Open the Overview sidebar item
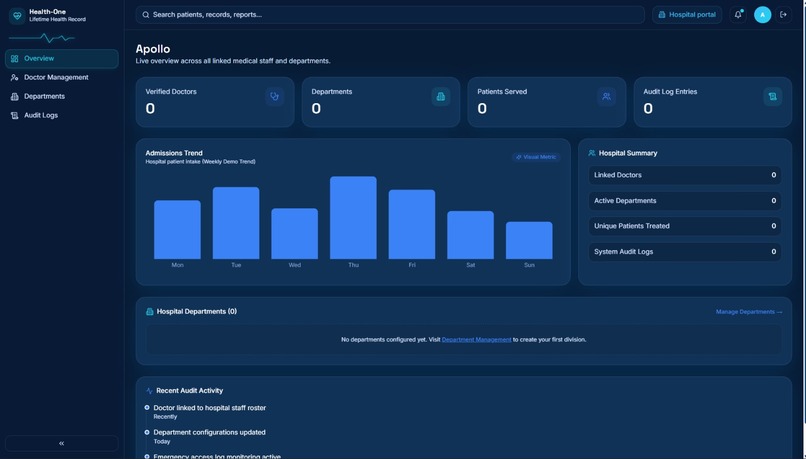Viewport: 806px width, 459px height. tap(62, 59)
